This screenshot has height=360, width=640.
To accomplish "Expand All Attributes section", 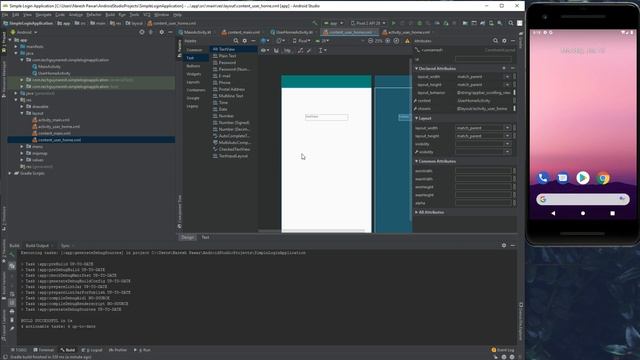I will (x=416, y=212).
